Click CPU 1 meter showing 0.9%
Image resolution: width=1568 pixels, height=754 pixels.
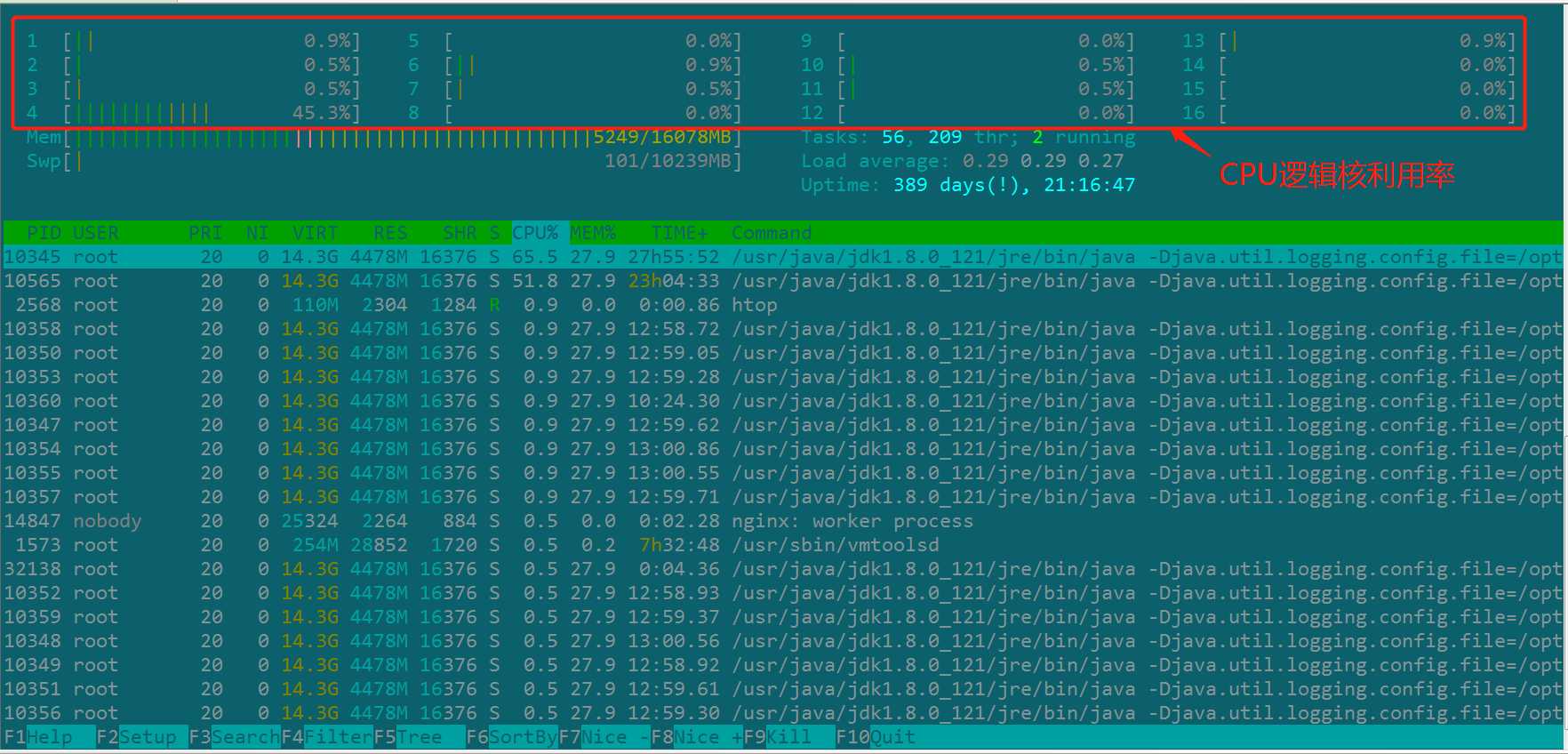pyautogui.click(x=194, y=42)
